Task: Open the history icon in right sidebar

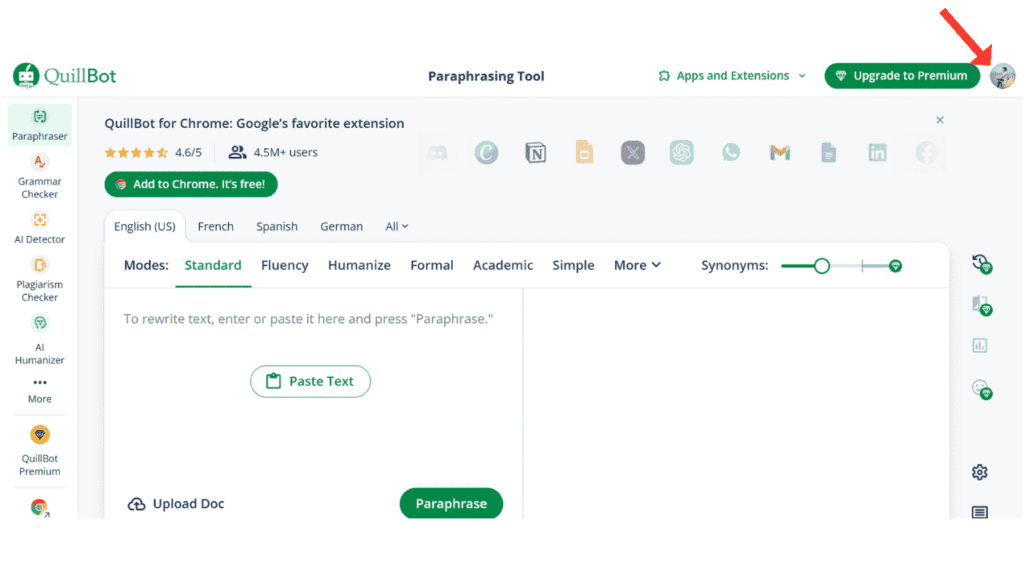Action: (x=981, y=263)
